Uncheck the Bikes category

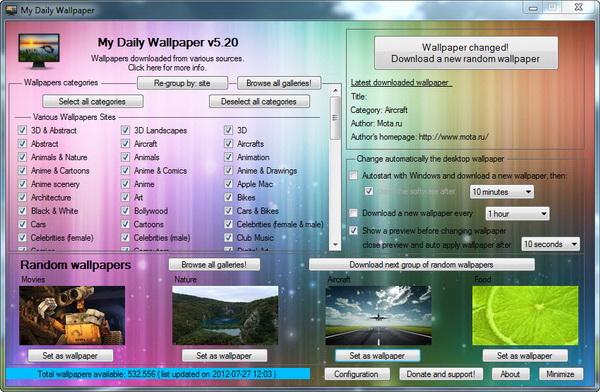(x=228, y=197)
